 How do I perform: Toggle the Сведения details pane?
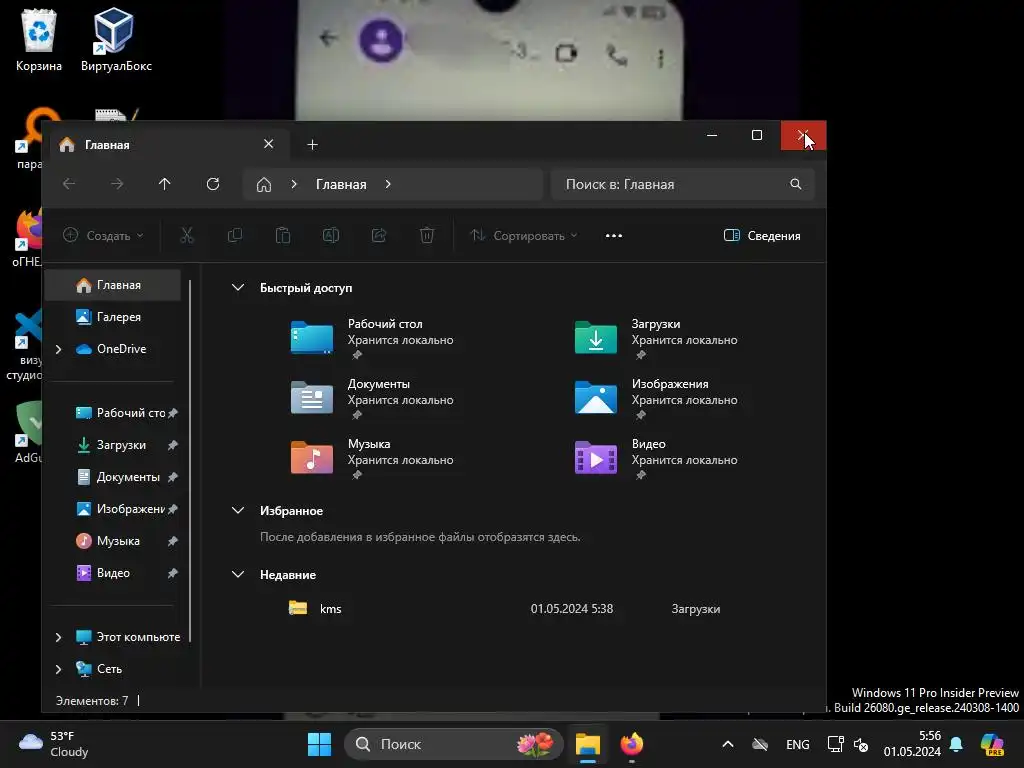[762, 236]
